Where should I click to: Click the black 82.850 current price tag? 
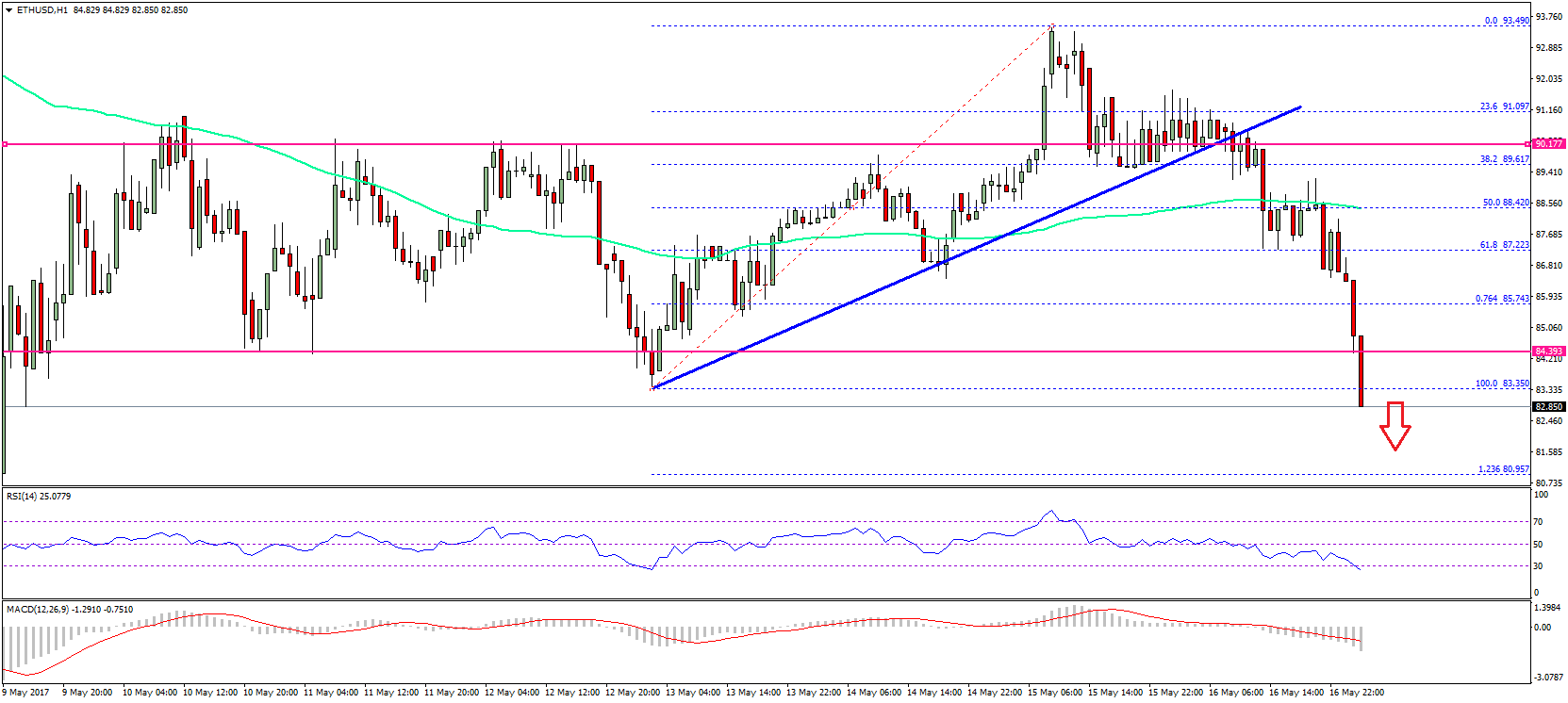pos(1549,407)
